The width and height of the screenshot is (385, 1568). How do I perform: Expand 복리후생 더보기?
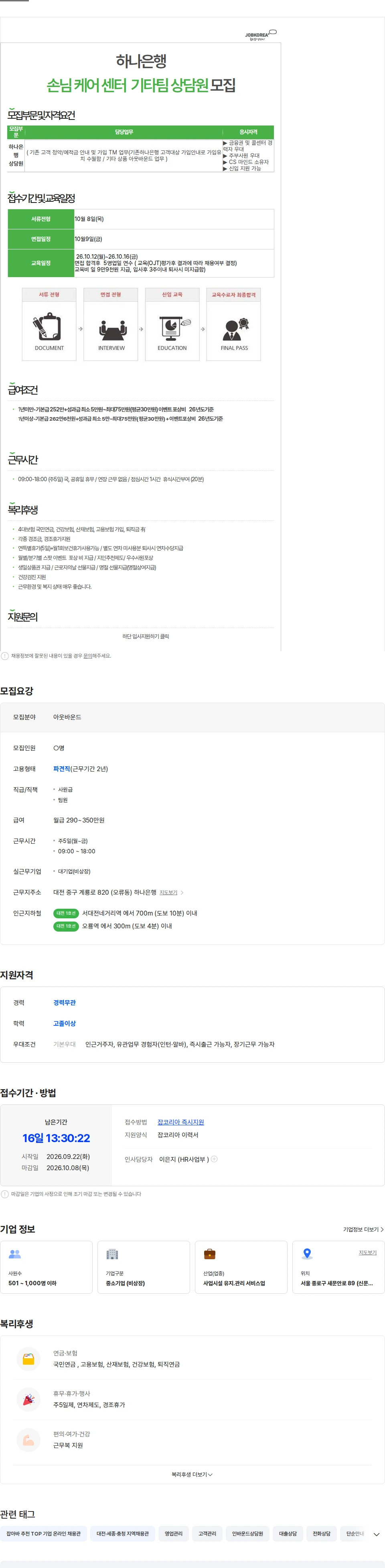(x=192, y=1474)
